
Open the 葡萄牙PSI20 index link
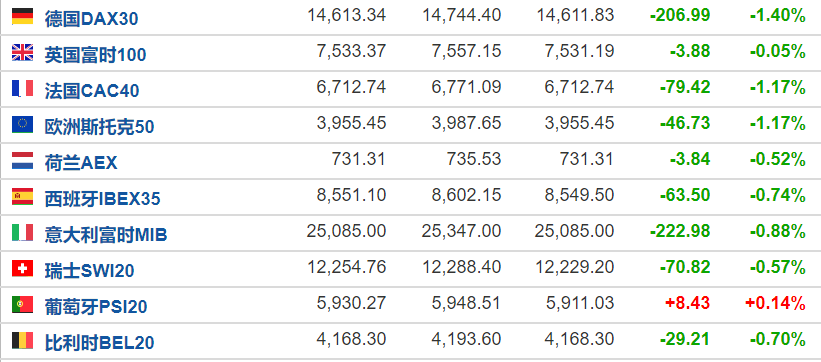pyautogui.click(x=96, y=306)
